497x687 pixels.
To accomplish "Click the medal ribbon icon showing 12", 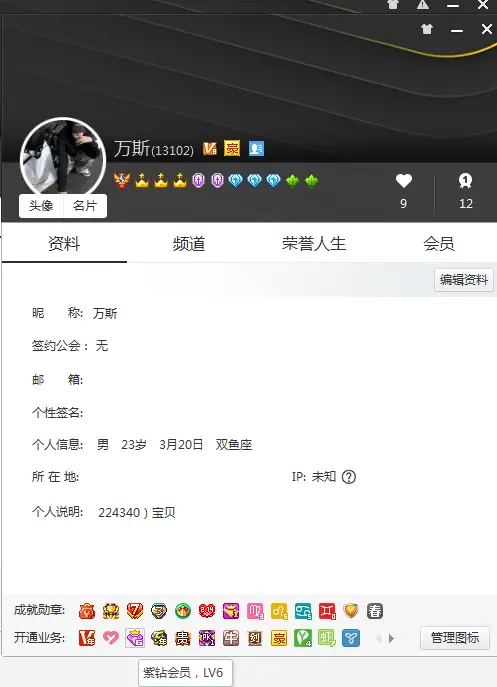I will coord(465,181).
